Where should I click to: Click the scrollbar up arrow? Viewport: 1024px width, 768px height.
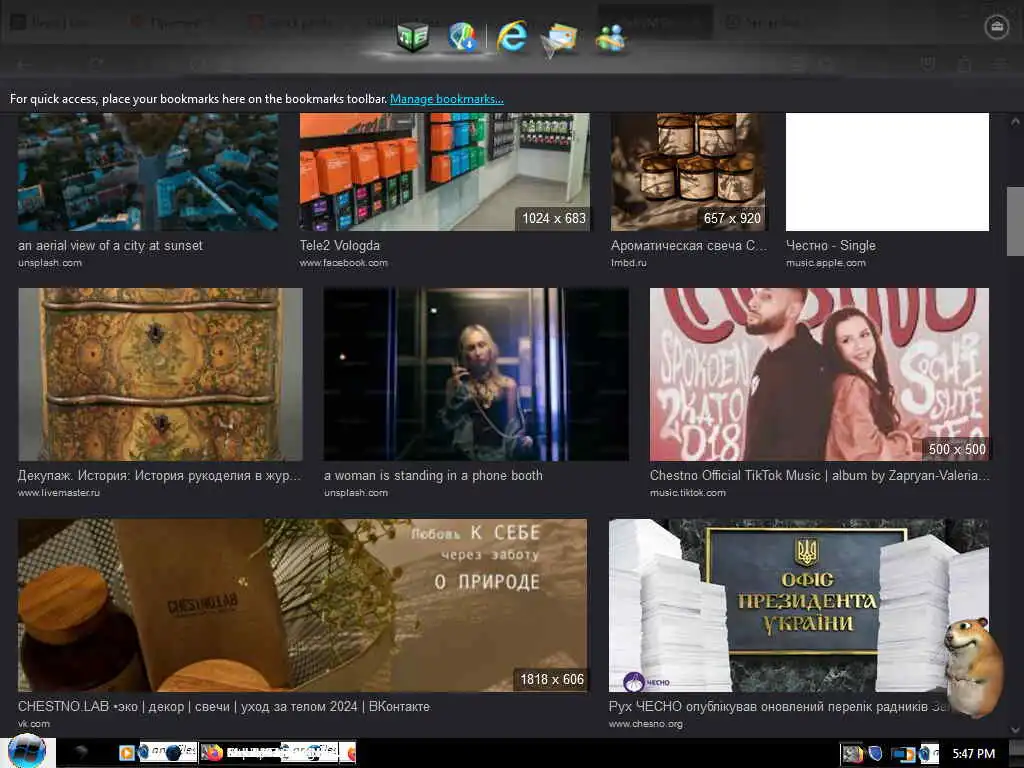coord(1015,121)
